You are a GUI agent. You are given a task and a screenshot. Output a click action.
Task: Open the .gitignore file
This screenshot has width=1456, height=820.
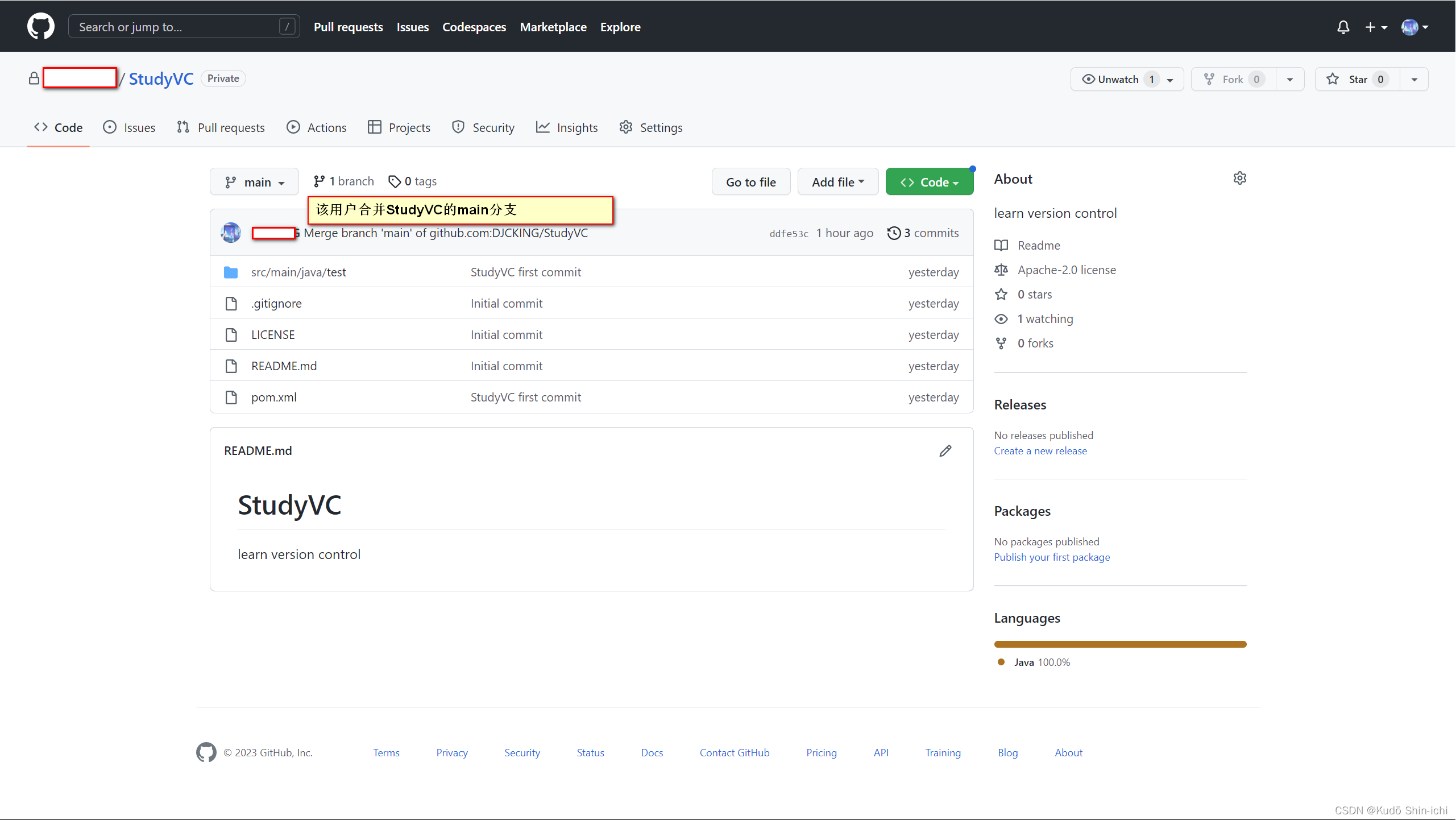(x=276, y=304)
